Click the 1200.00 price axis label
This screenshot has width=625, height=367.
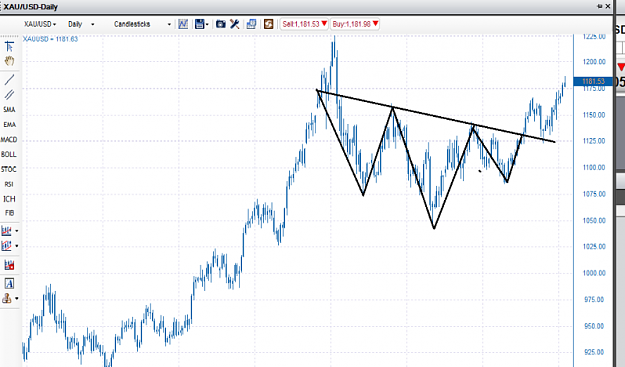[594, 62]
